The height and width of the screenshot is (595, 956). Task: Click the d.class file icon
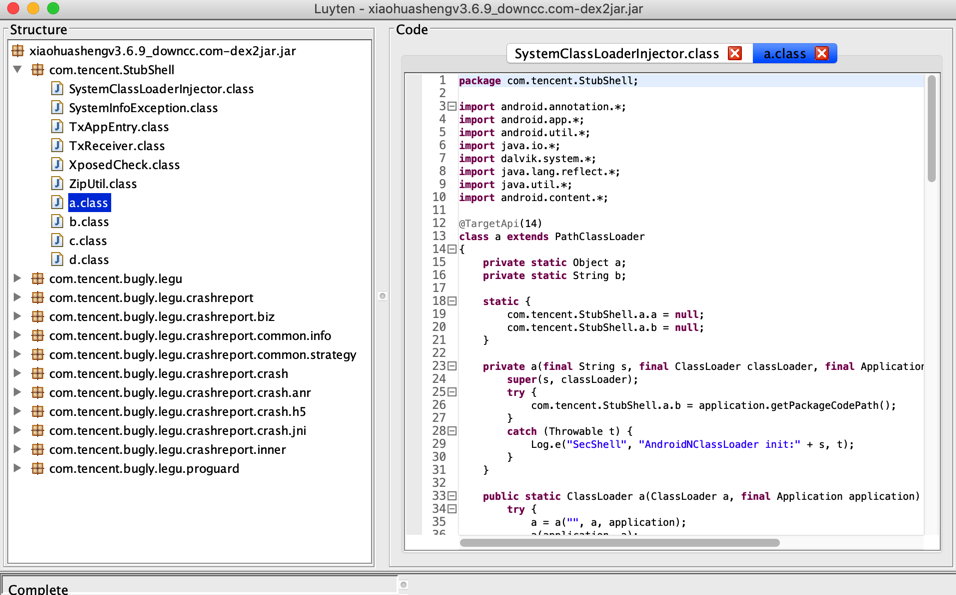tap(57, 259)
